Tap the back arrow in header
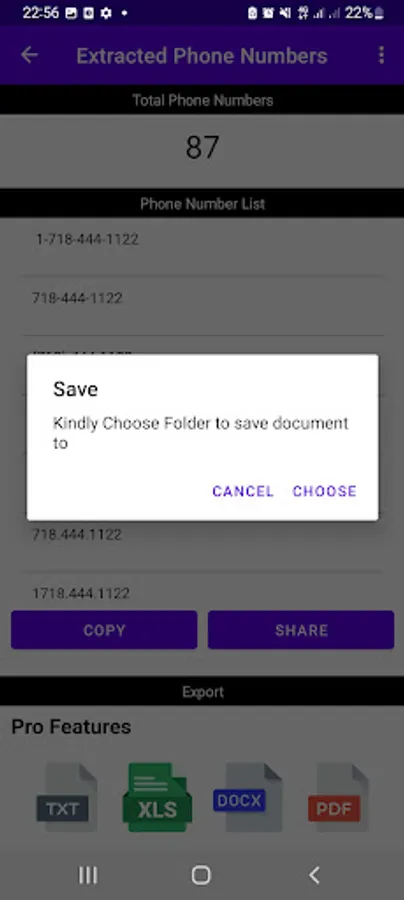The height and width of the screenshot is (900, 404). [x=29, y=55]
